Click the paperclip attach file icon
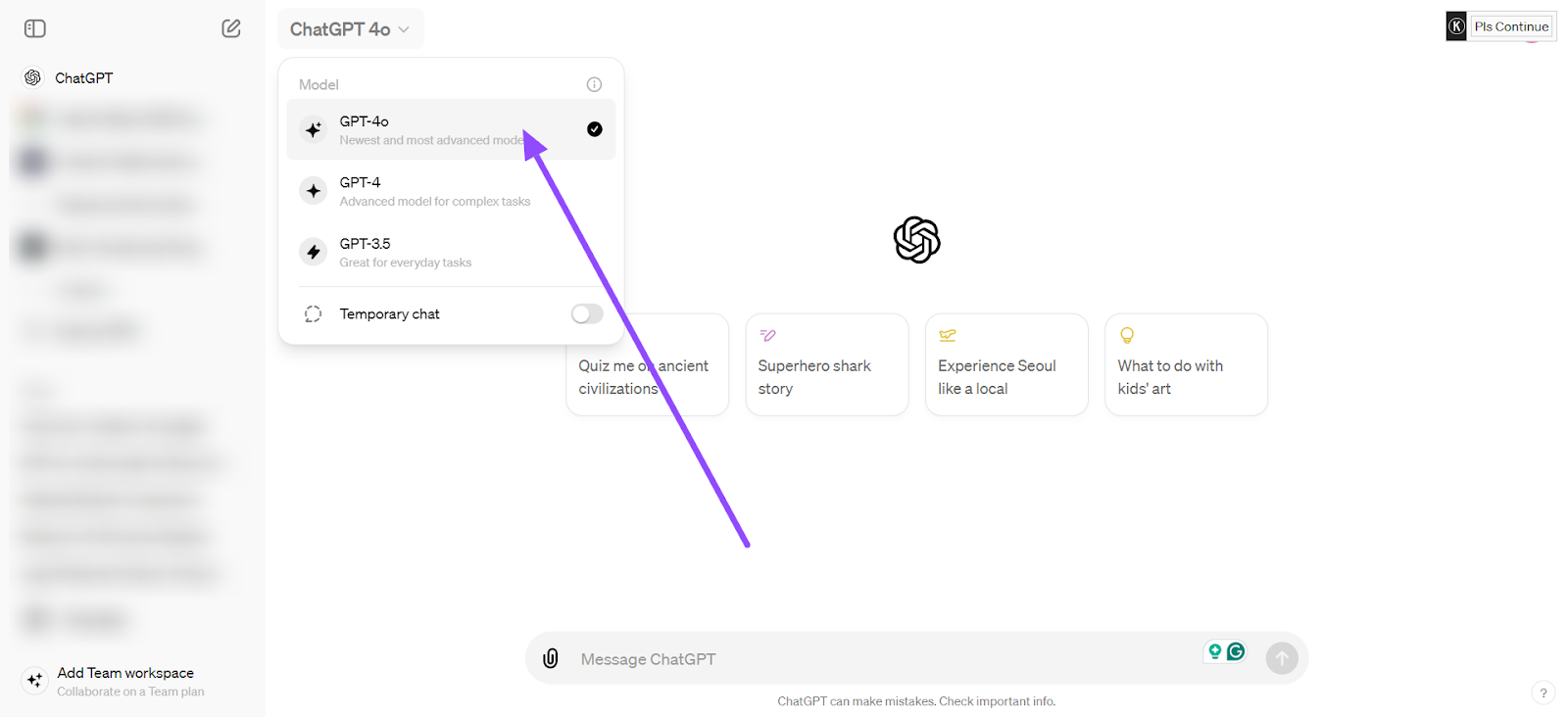 pos(551,658)
